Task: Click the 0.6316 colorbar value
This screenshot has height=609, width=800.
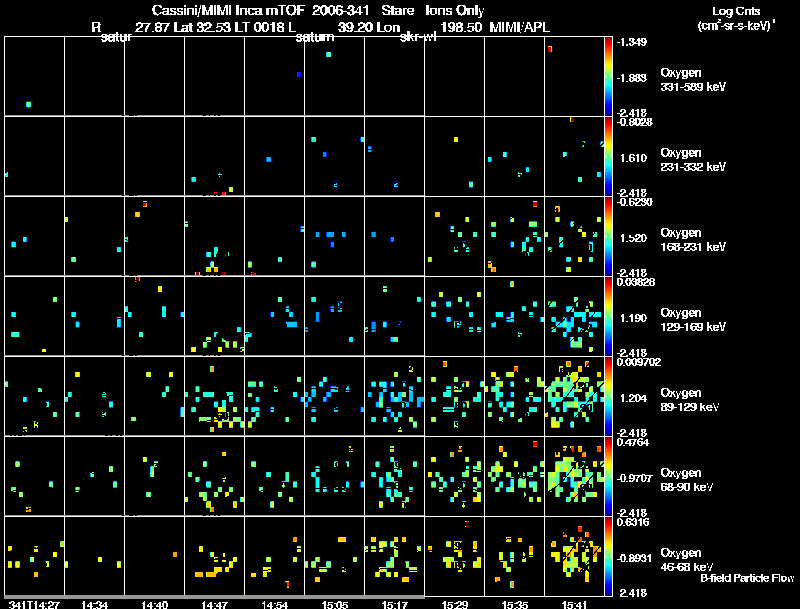Action: point(633,522)
